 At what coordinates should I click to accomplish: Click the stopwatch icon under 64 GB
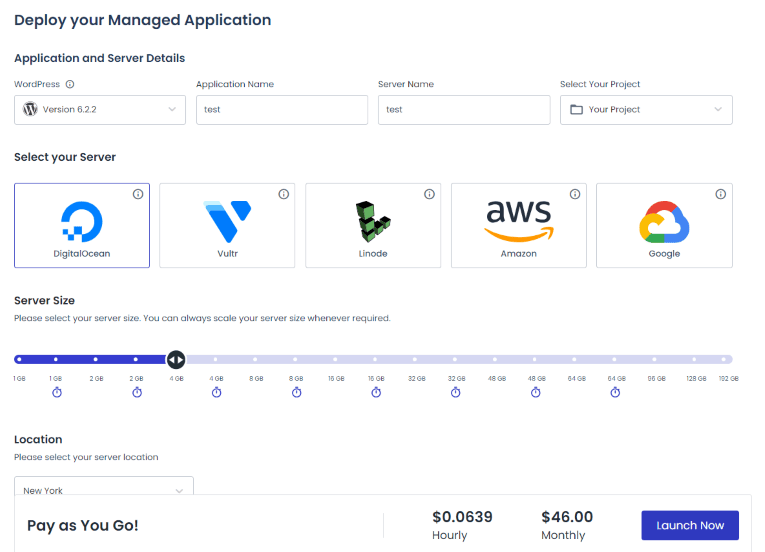pos(615,392)
